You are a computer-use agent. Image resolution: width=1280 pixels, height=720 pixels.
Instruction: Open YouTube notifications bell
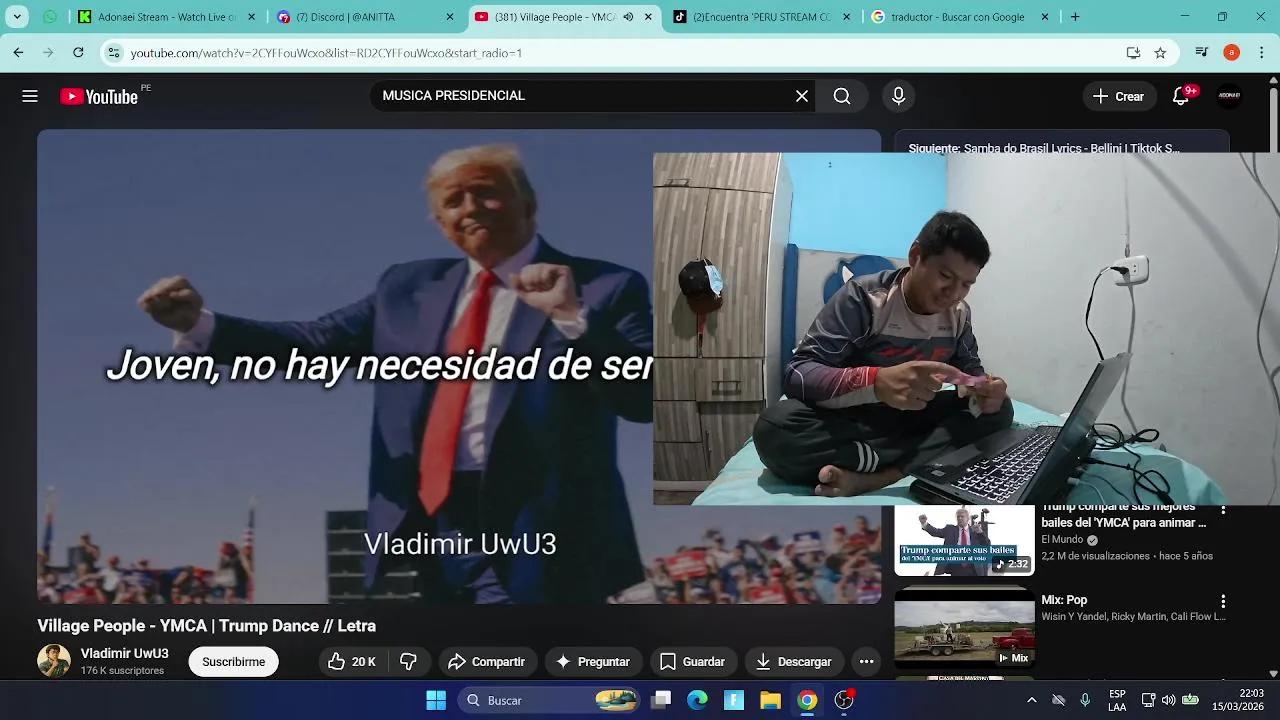pos(1179,95)
